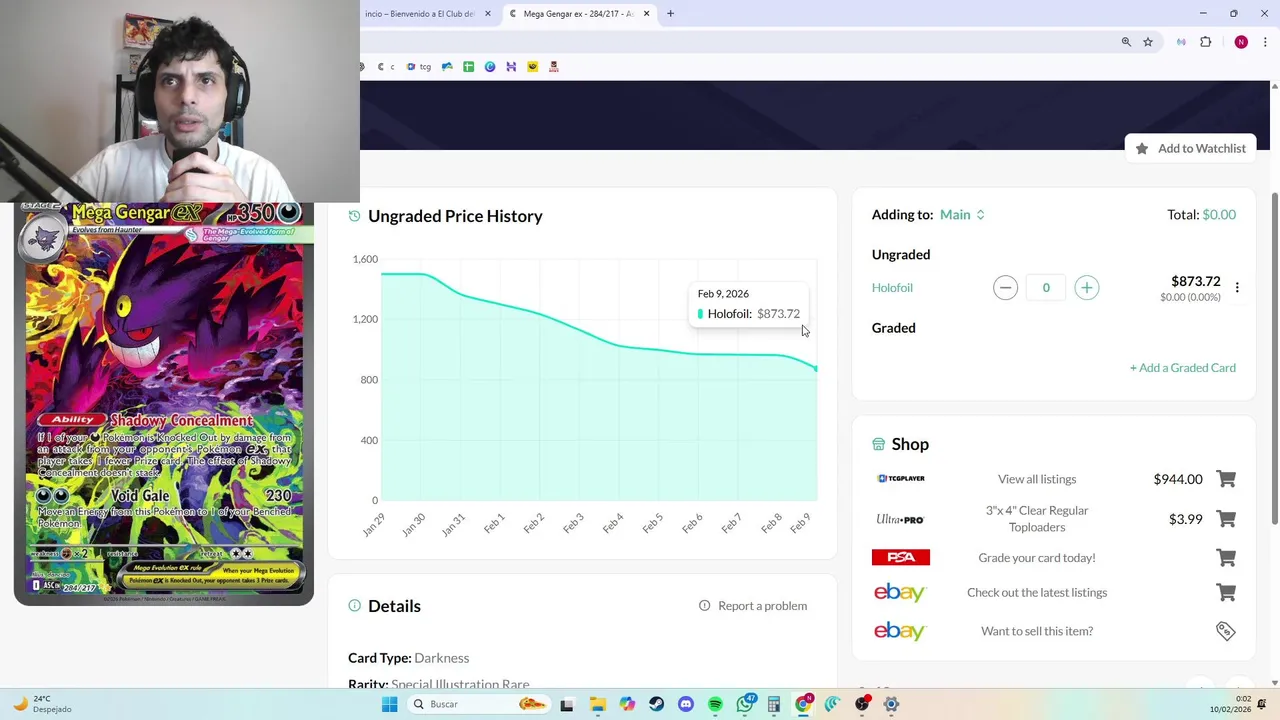This screenshot has width=1280, height=720.
Task: Click the taskbar Buscar search box
Action: (x=478, y=704)
